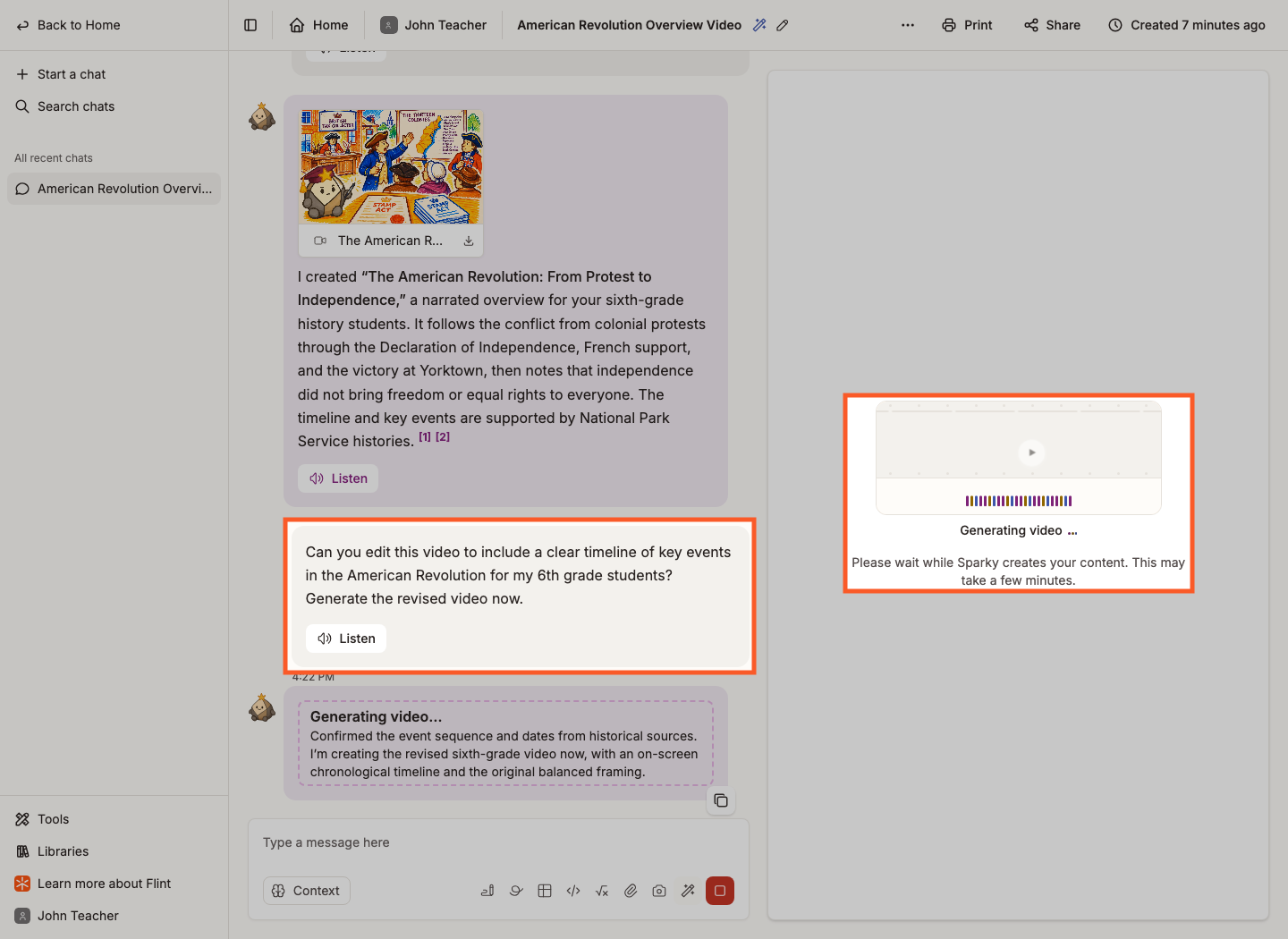
Task: Open the three-dots more options menu
Action: (908, 25)
